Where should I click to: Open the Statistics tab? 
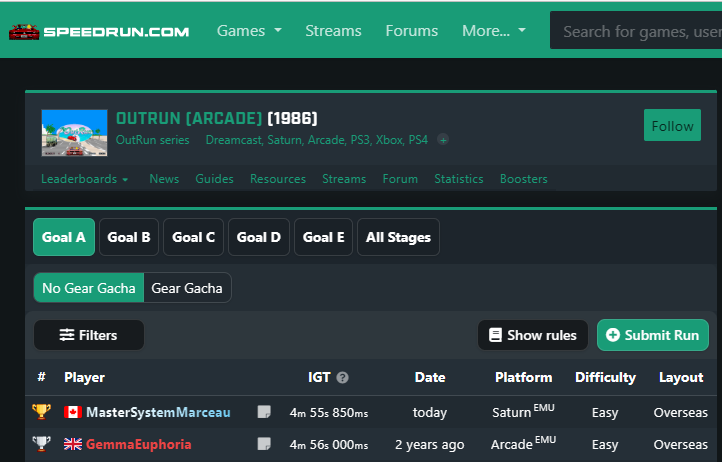tap(459, 179)
